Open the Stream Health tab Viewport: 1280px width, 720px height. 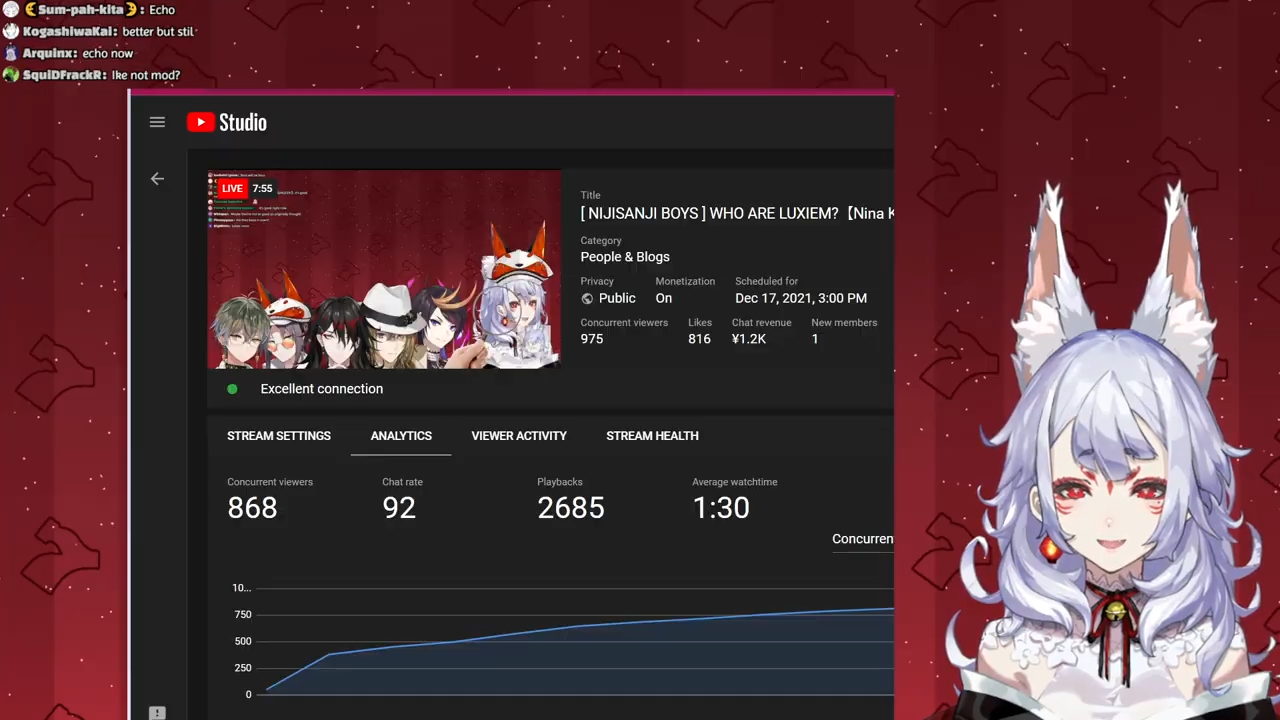point(652,436)
